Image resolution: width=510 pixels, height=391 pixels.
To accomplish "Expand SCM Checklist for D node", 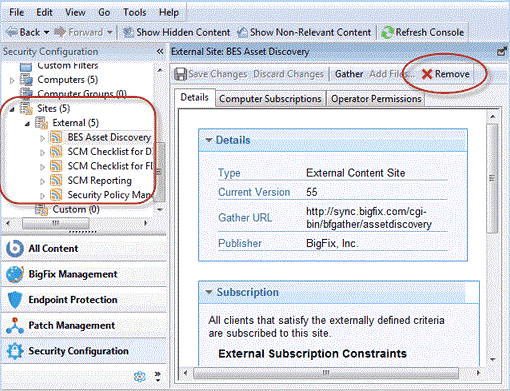I will [x=42, y=152].
